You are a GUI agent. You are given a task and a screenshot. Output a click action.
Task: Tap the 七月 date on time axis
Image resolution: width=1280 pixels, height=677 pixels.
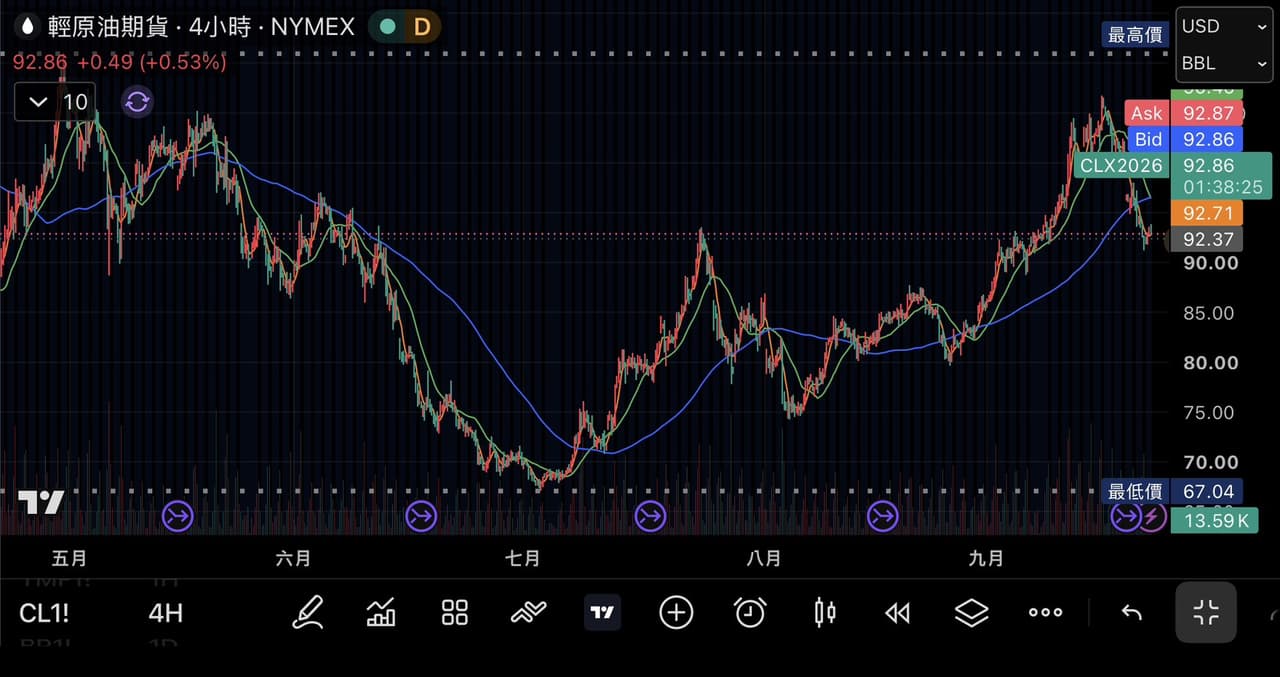click(522, 558)
